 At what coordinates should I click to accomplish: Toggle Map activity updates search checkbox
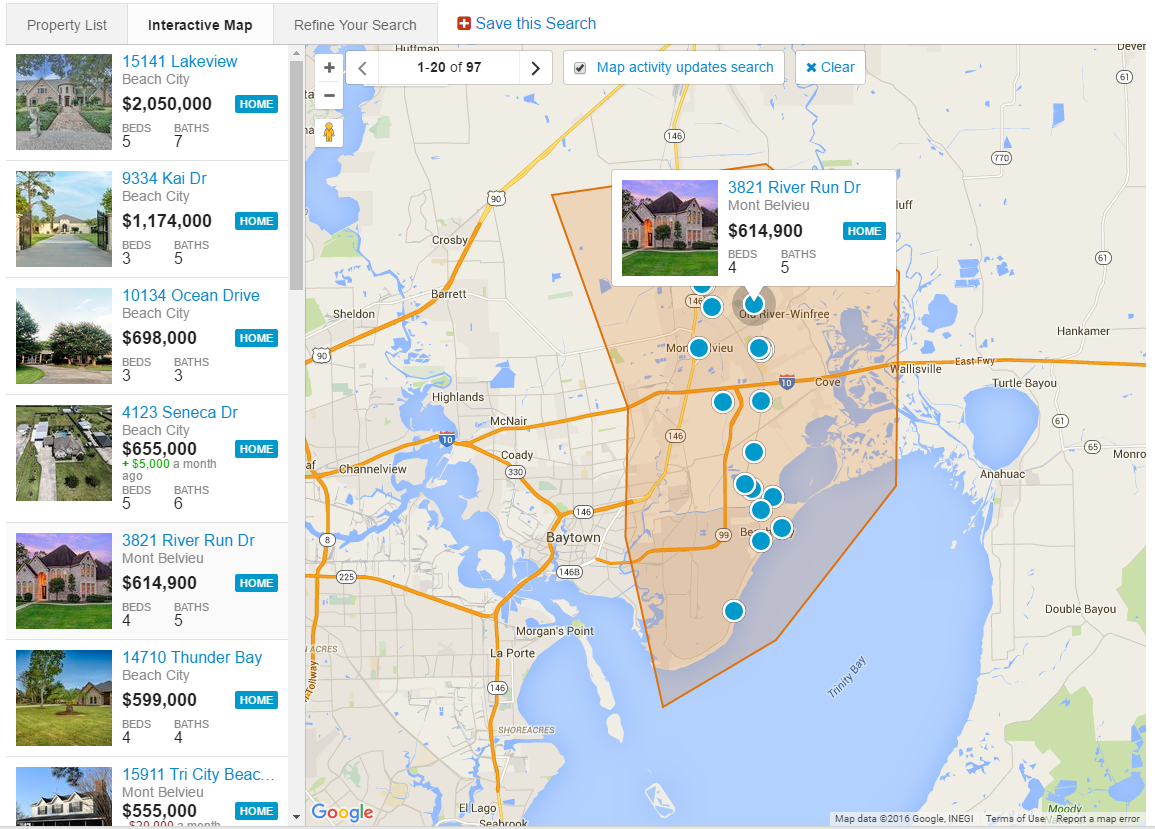pos(580,68)
